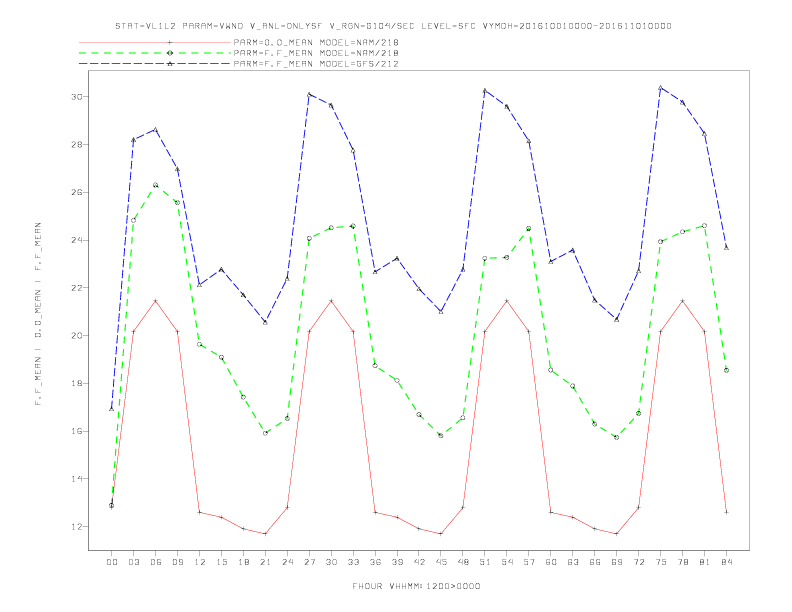Click y-axis tick label 18
This screenshot has height=612, width=792.
click(x=76, y=383)
